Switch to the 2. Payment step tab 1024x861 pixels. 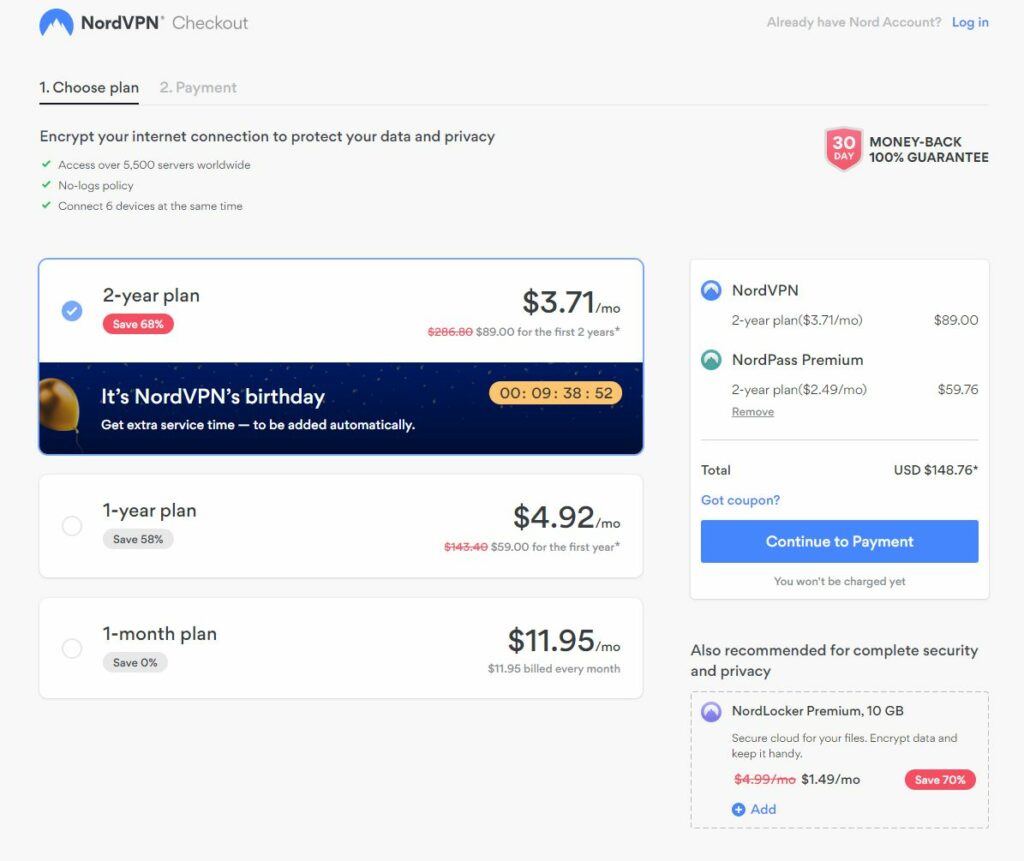(198, 88)
